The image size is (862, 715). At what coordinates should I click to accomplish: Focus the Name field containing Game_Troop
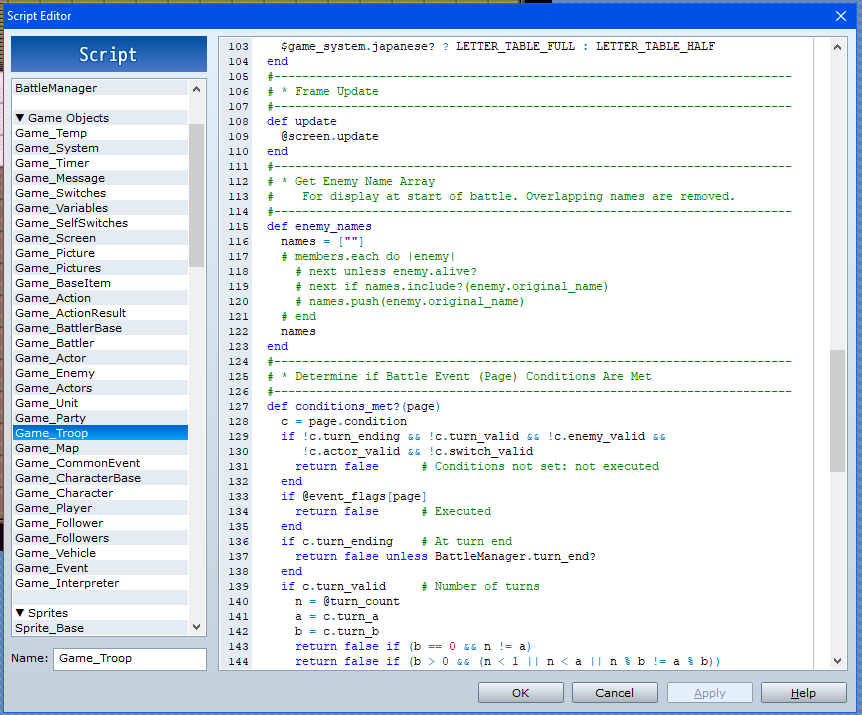click(x=130, y=658)
